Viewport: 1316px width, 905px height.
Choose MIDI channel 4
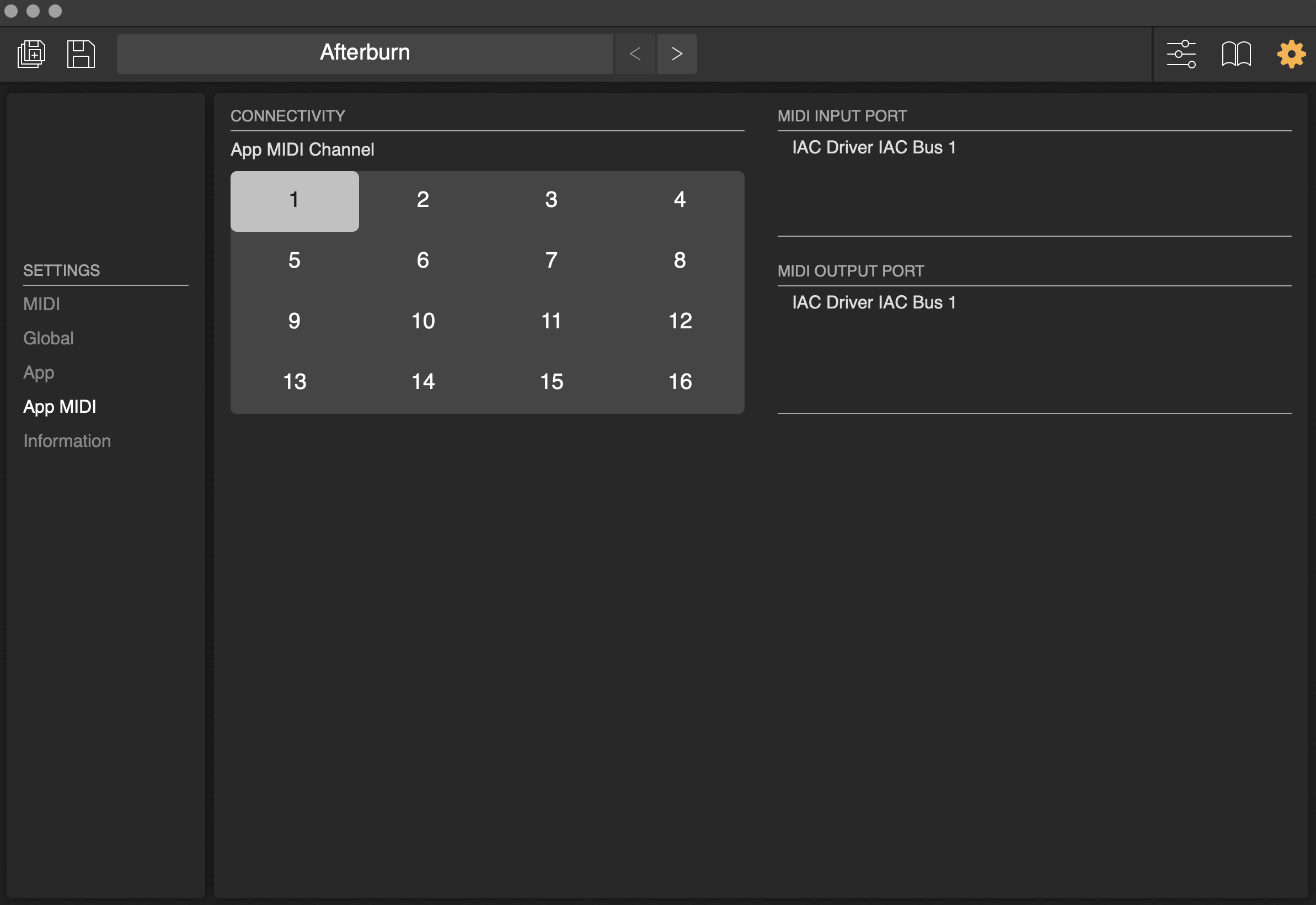(680, 200)
